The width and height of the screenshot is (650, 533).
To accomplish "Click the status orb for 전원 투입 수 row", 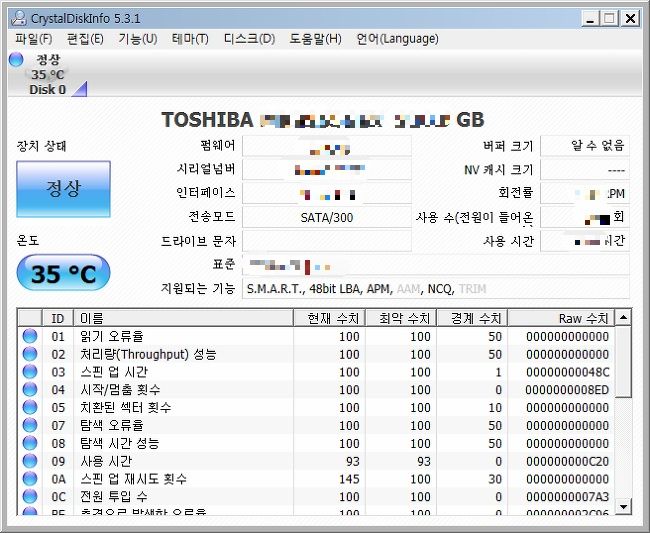I will (x=30, y=496).
